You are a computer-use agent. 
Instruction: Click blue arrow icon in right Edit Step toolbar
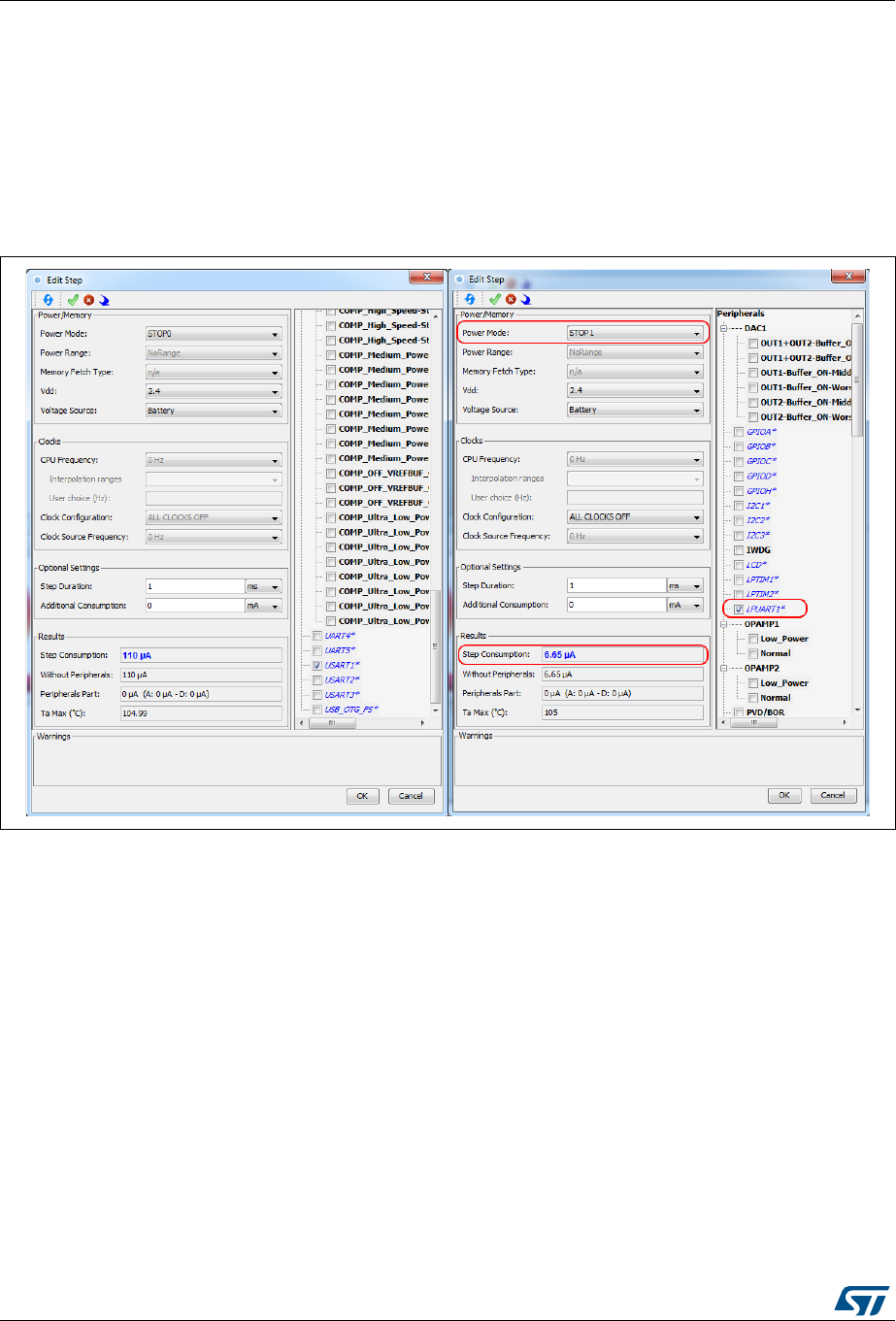(525, 300)
